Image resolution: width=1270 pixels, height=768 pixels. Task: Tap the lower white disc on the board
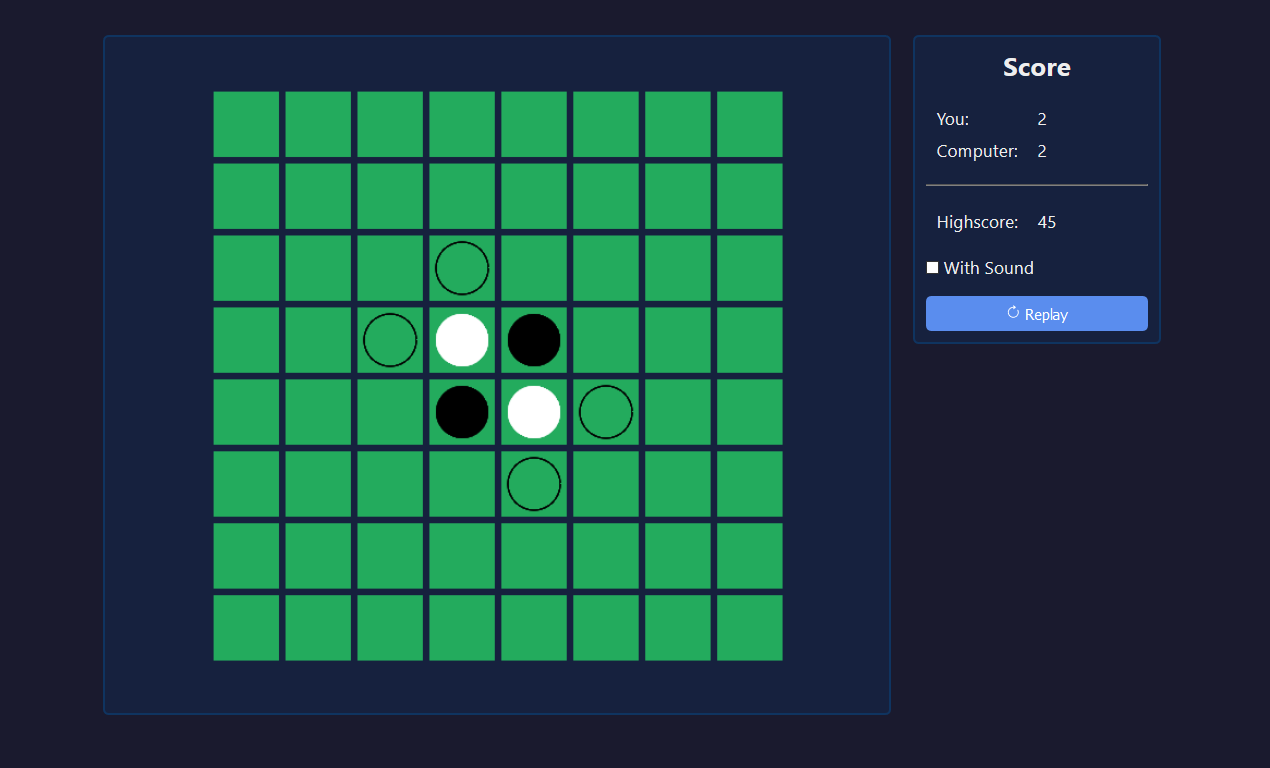(534, 412)
